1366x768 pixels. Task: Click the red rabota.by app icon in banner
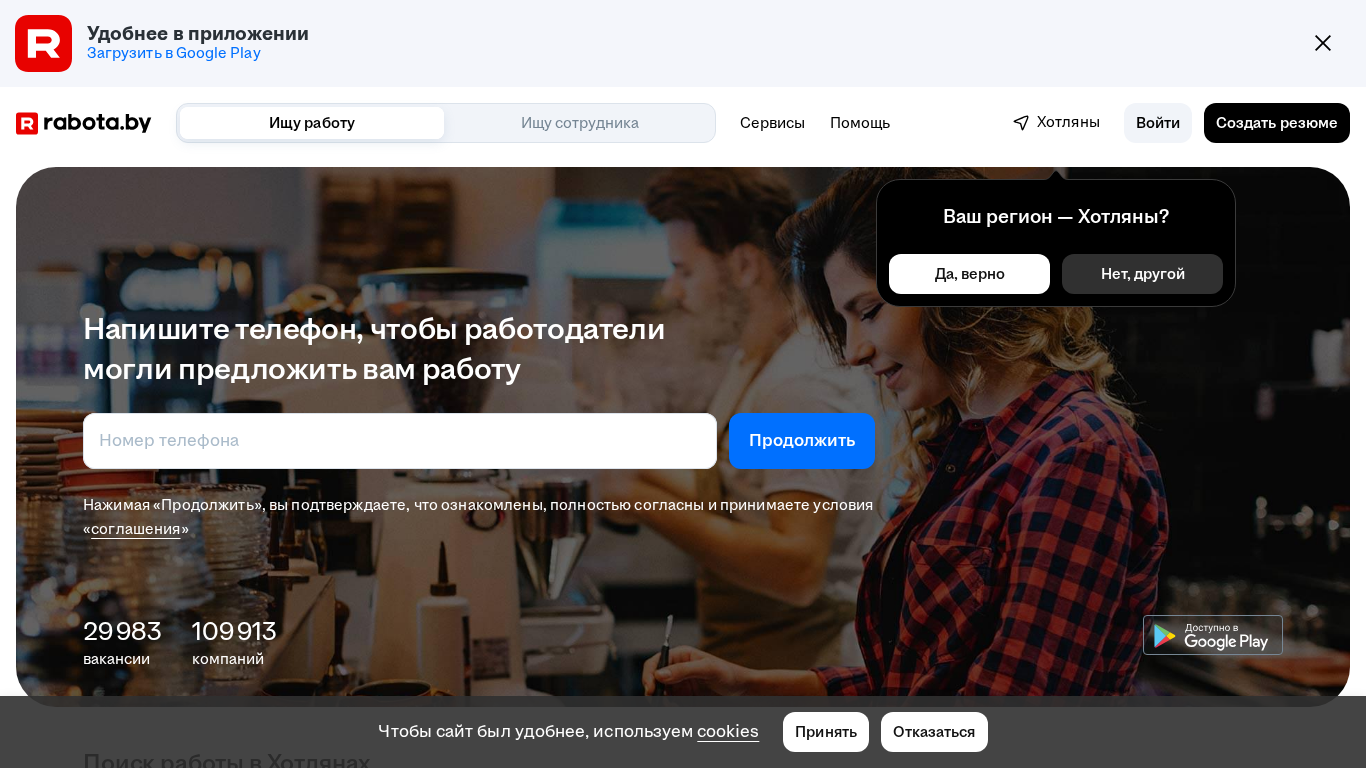43,43
